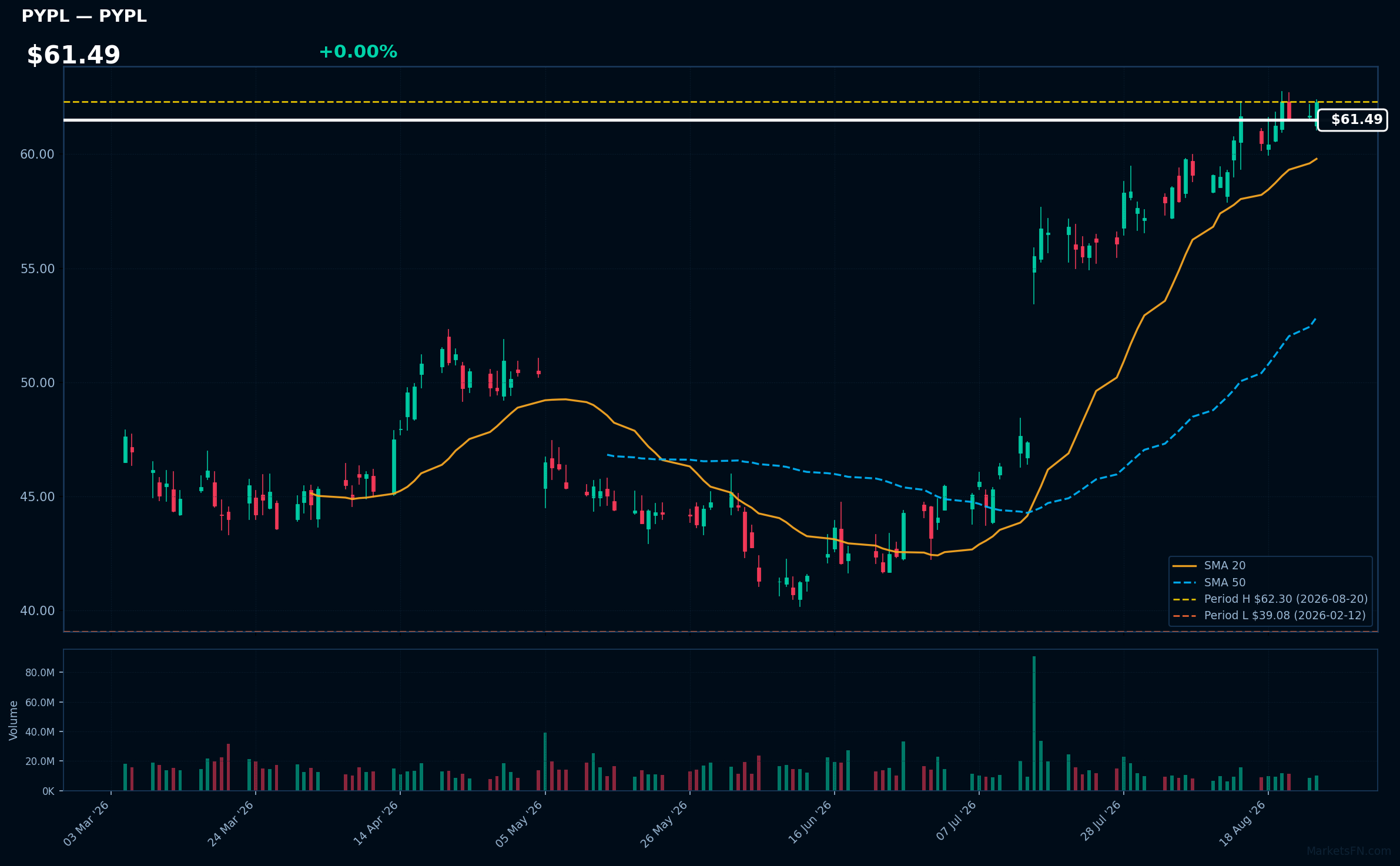The height and width of the screenshot is (866, 1400).
Task: Click the Volume axis title
Action: click(14, 720)
